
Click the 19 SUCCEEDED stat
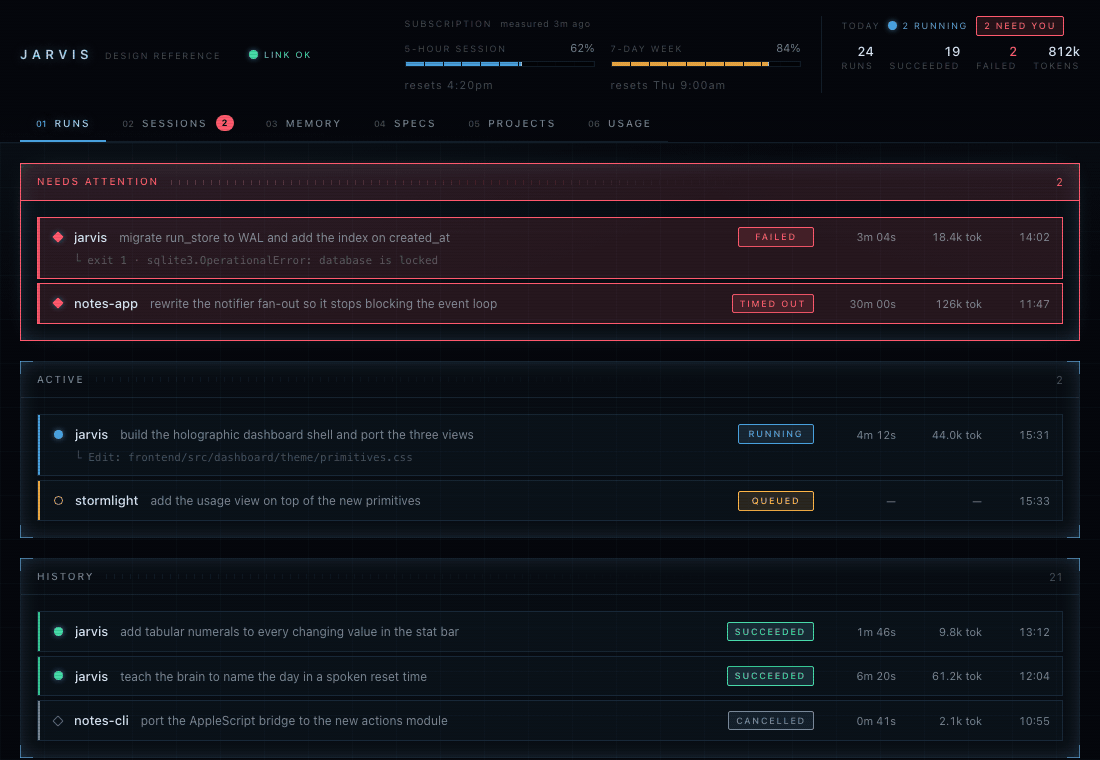(924, 58)
